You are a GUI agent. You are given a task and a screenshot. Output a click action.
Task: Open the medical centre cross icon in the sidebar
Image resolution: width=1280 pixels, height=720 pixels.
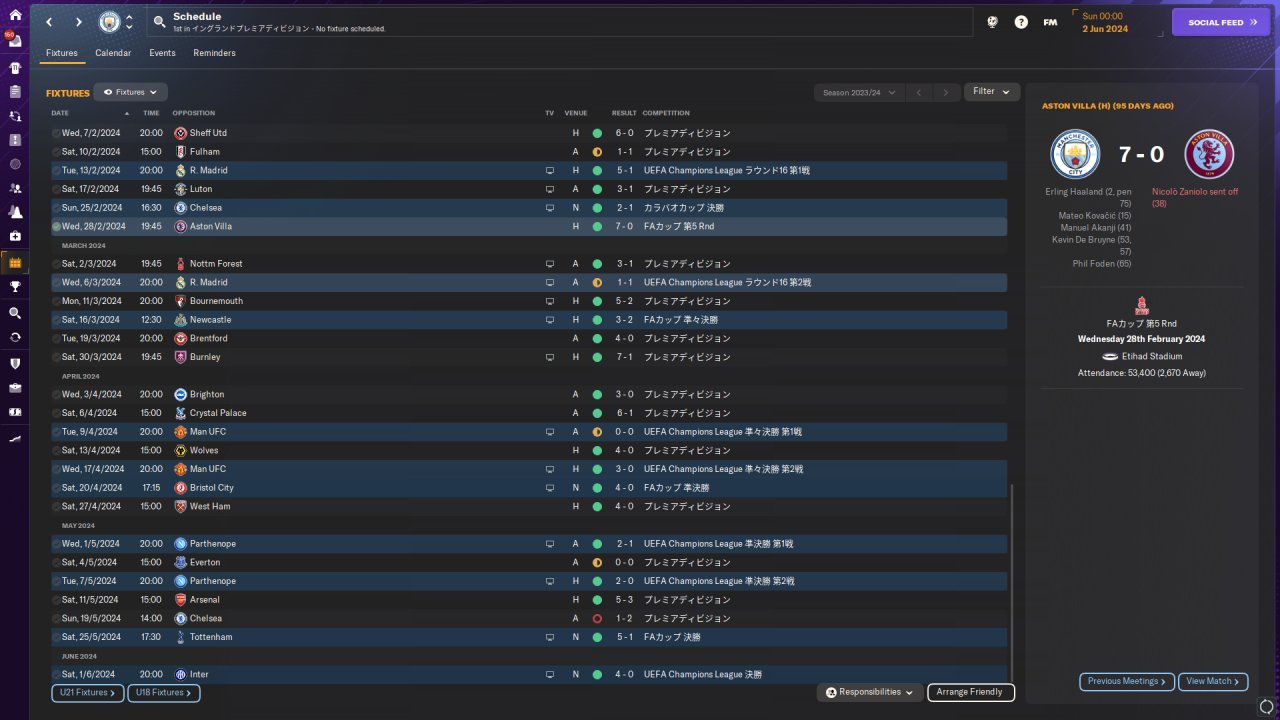[15, 236]
